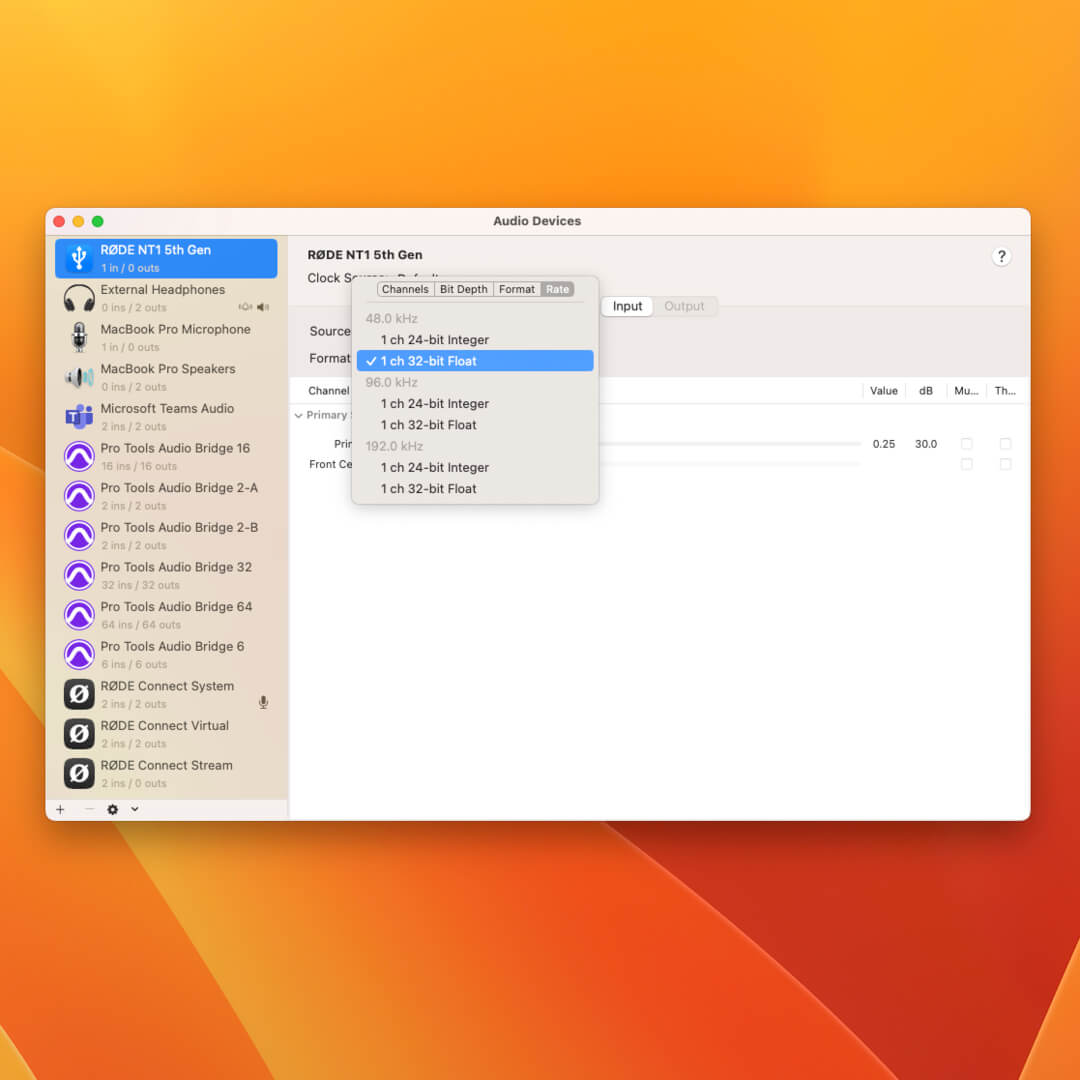Screen dimensions: 1080x1080
Task: Choose 1 ch 24-bit Integer under 96.0 kHz
Action: click(434, 404)
